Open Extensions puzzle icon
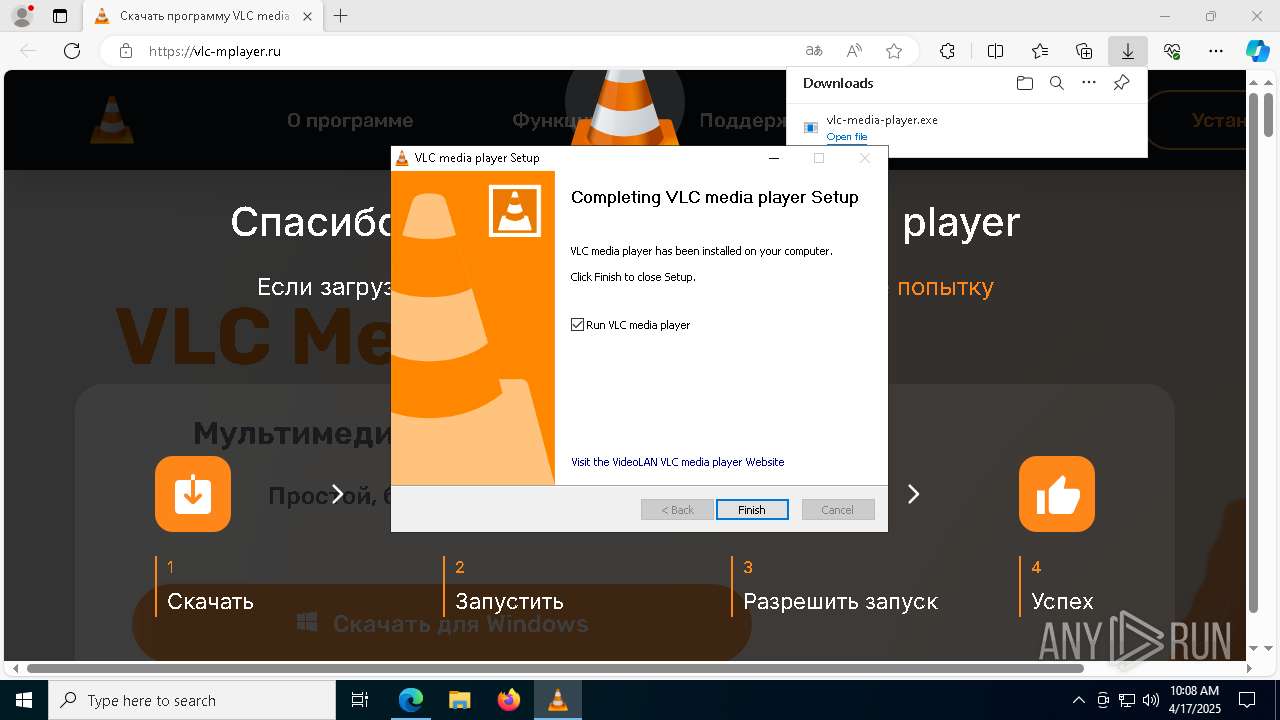The height and width of the screenshot is (720, 1280). pyautogui.click(x=947, y=51)
